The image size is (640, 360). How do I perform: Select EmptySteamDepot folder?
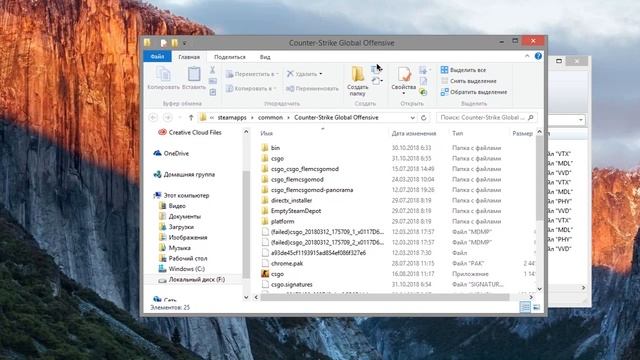click(x=291, y=211)
